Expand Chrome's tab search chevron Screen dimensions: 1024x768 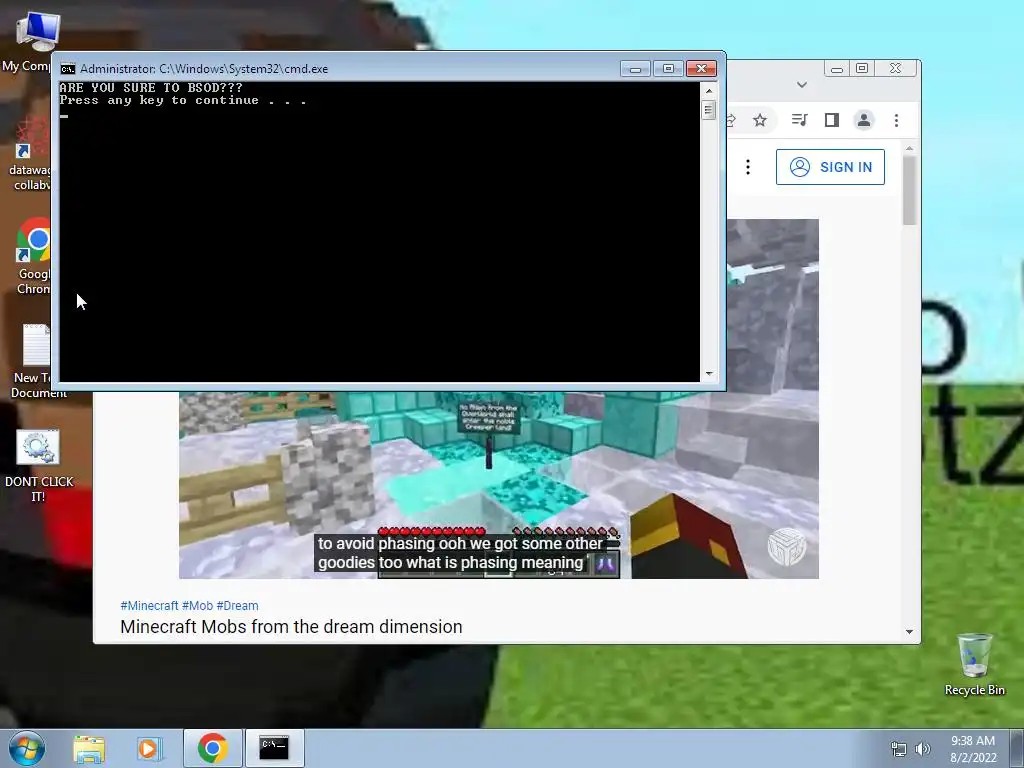tap(802, 85)
